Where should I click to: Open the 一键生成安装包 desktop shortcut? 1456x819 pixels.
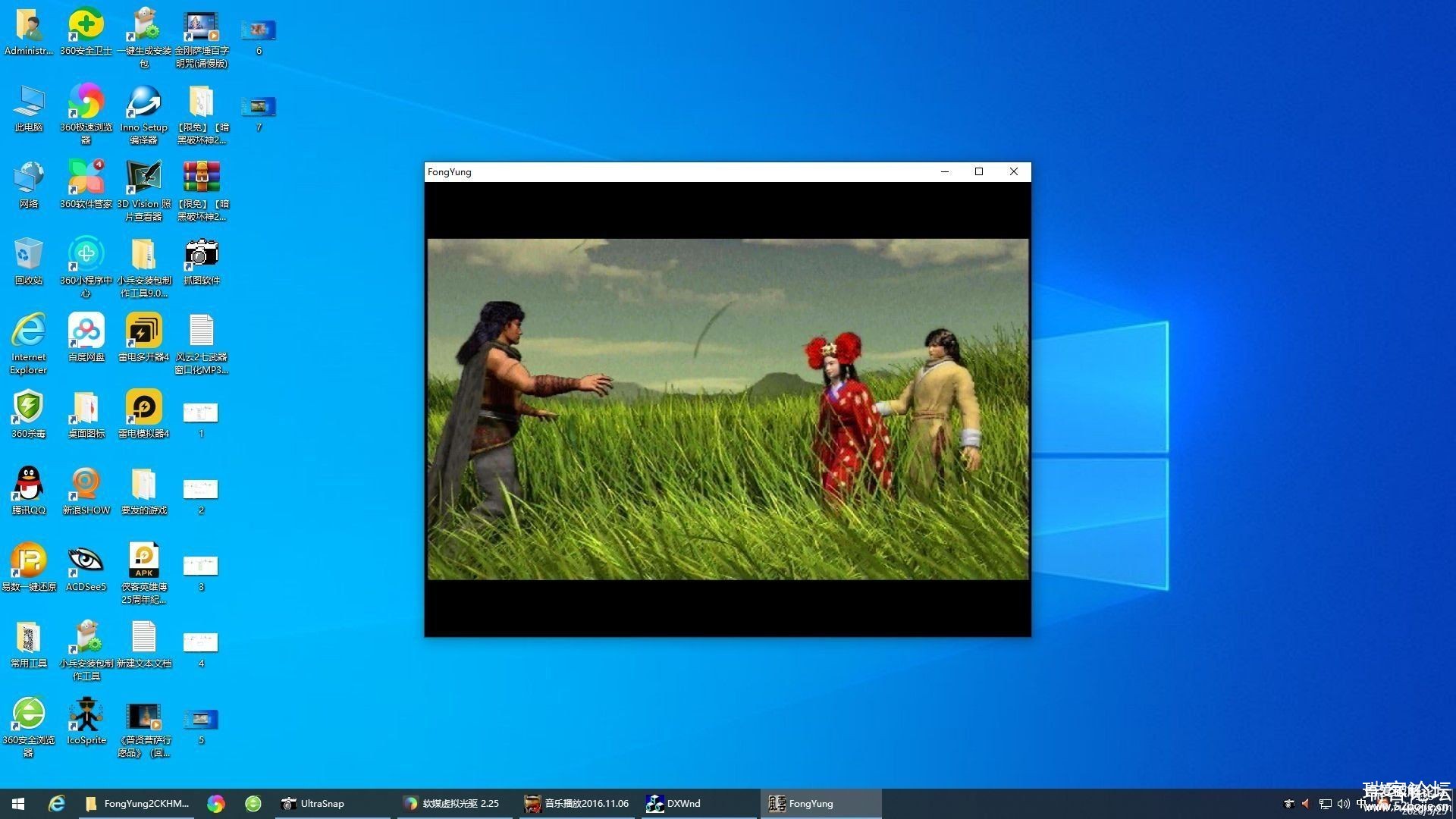(x=143, y=39)
